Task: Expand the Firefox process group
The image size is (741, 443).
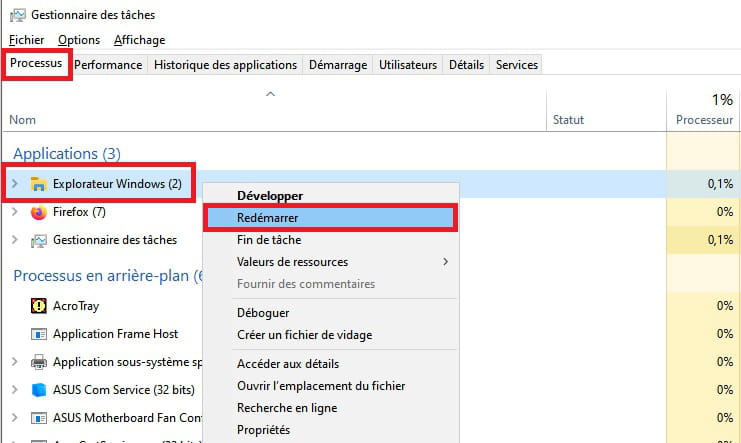Action: coord(15,212)
